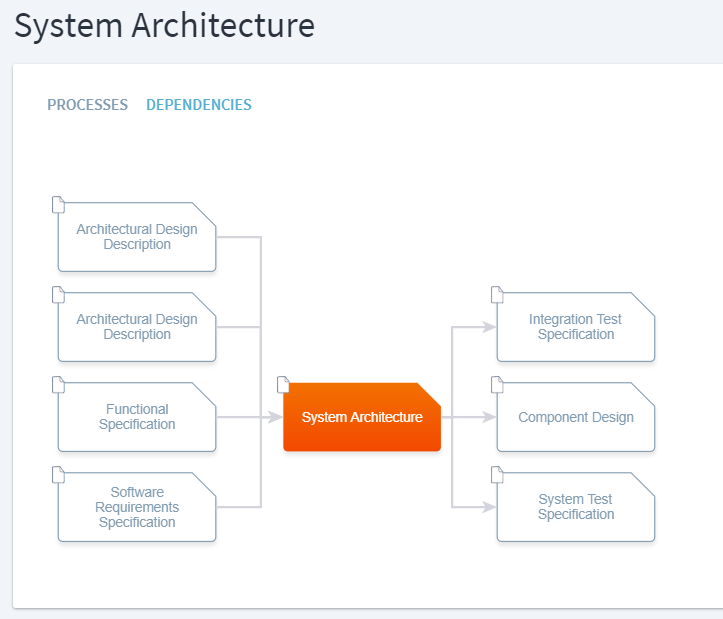Click the document icon on orange System Architecture node
Image resolution: width=723 pixels, height=619 pixels.
click(x=283, y=385)
